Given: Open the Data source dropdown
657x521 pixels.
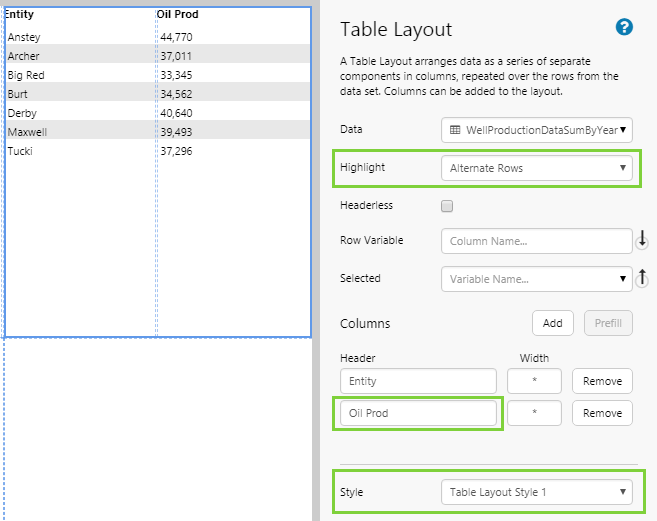Looking at the screenshot, I should tap(537, 130).
